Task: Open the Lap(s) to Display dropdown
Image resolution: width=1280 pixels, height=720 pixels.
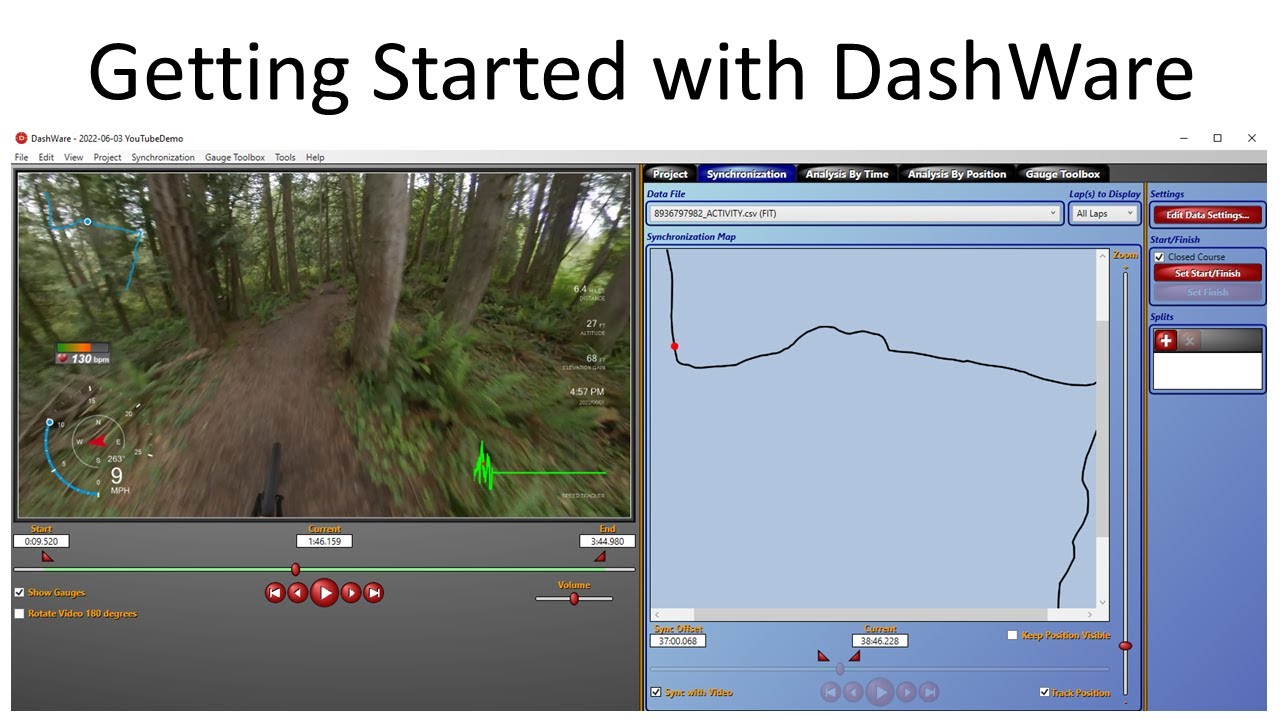Action: [x=1104, y=213]
